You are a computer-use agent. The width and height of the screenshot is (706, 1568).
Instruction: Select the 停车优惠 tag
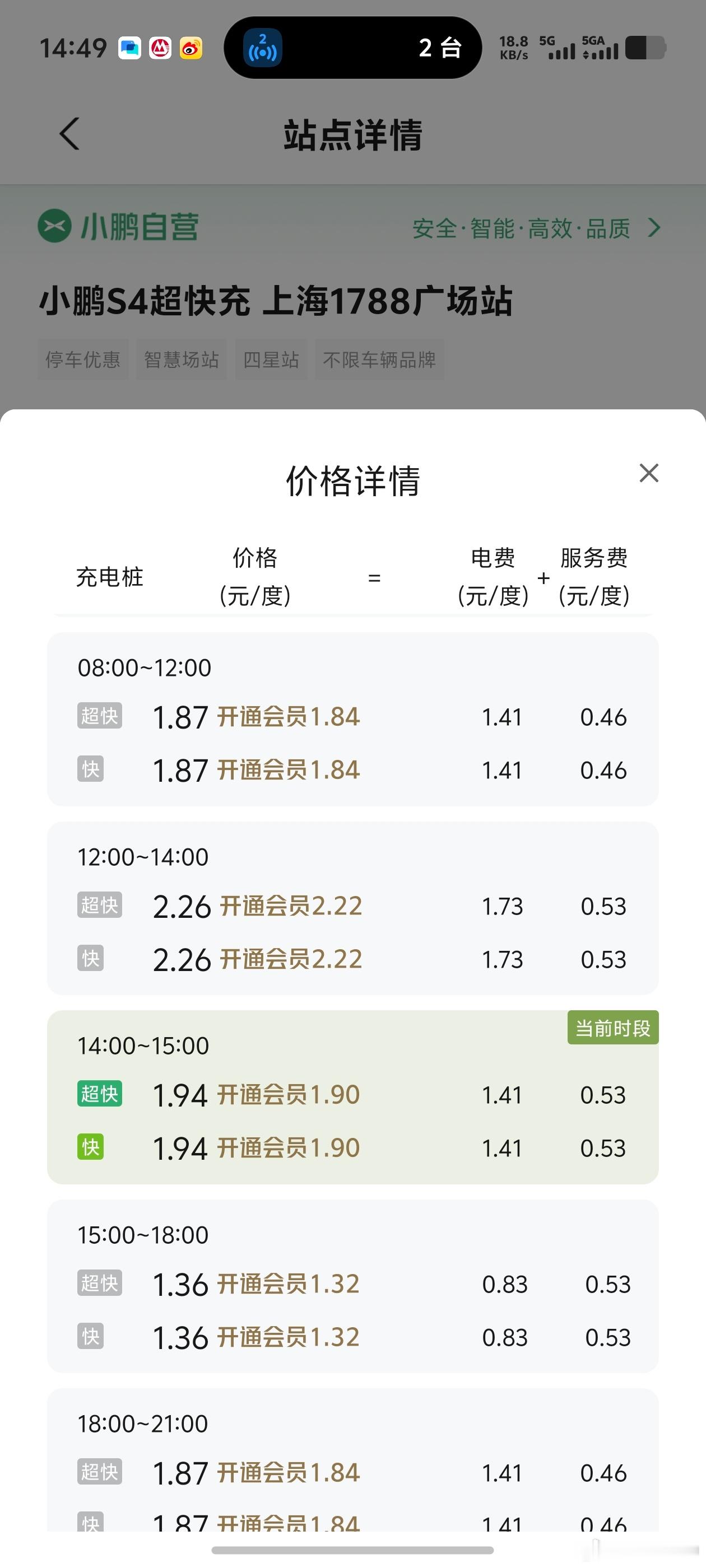tap(83, 359)
